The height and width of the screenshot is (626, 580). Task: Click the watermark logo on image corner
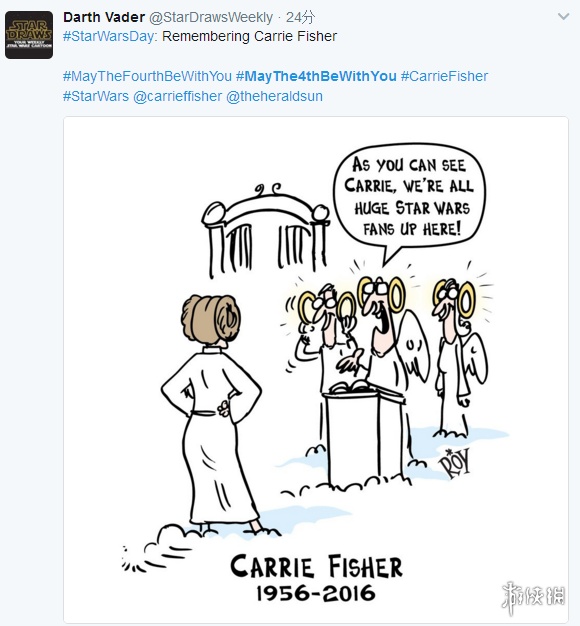point(533,597)
